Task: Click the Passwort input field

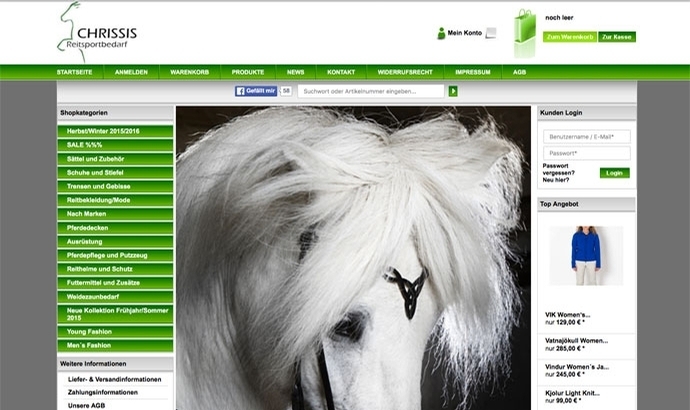Action: coord(587,153)
